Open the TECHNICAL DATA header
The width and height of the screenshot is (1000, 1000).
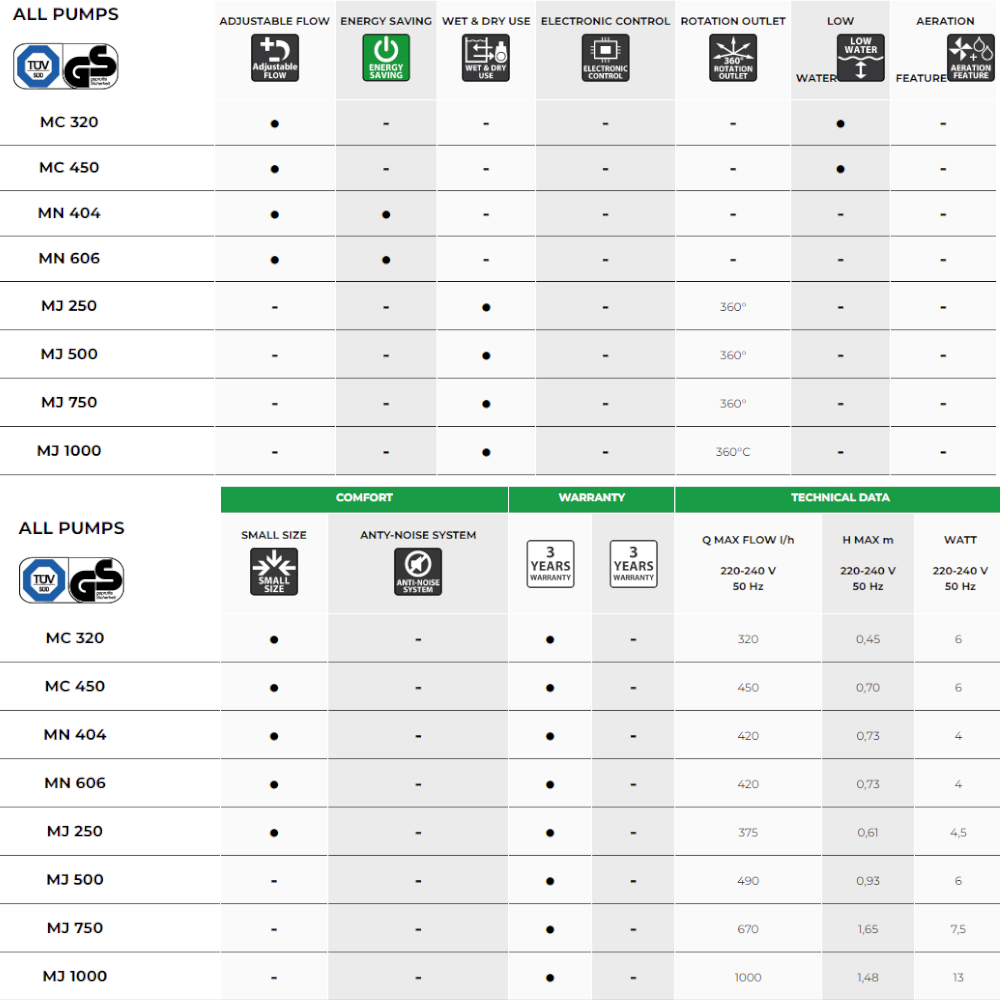click(x=837, y=498)
